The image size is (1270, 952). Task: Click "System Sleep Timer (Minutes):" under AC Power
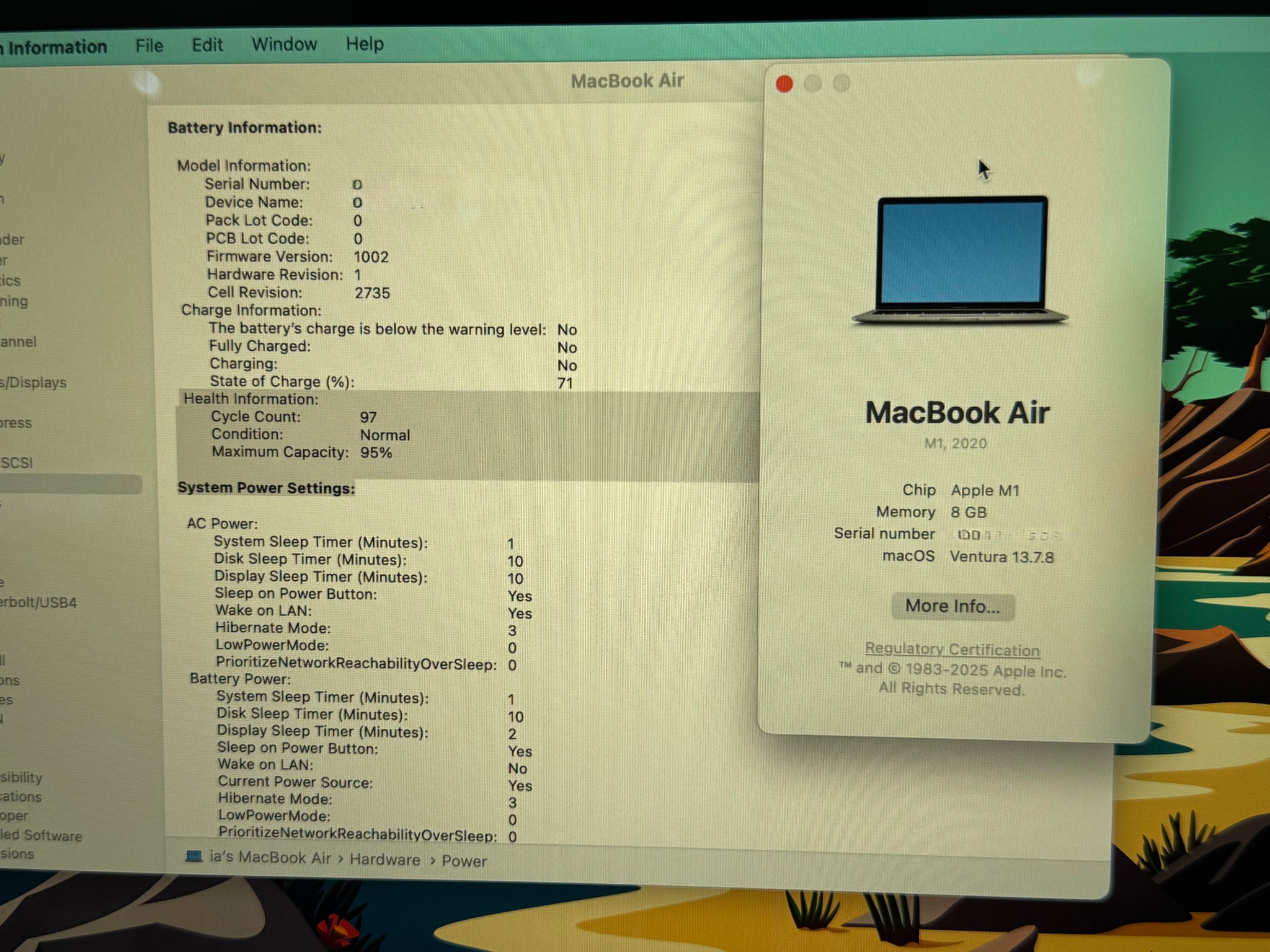[x=321, y=542]
